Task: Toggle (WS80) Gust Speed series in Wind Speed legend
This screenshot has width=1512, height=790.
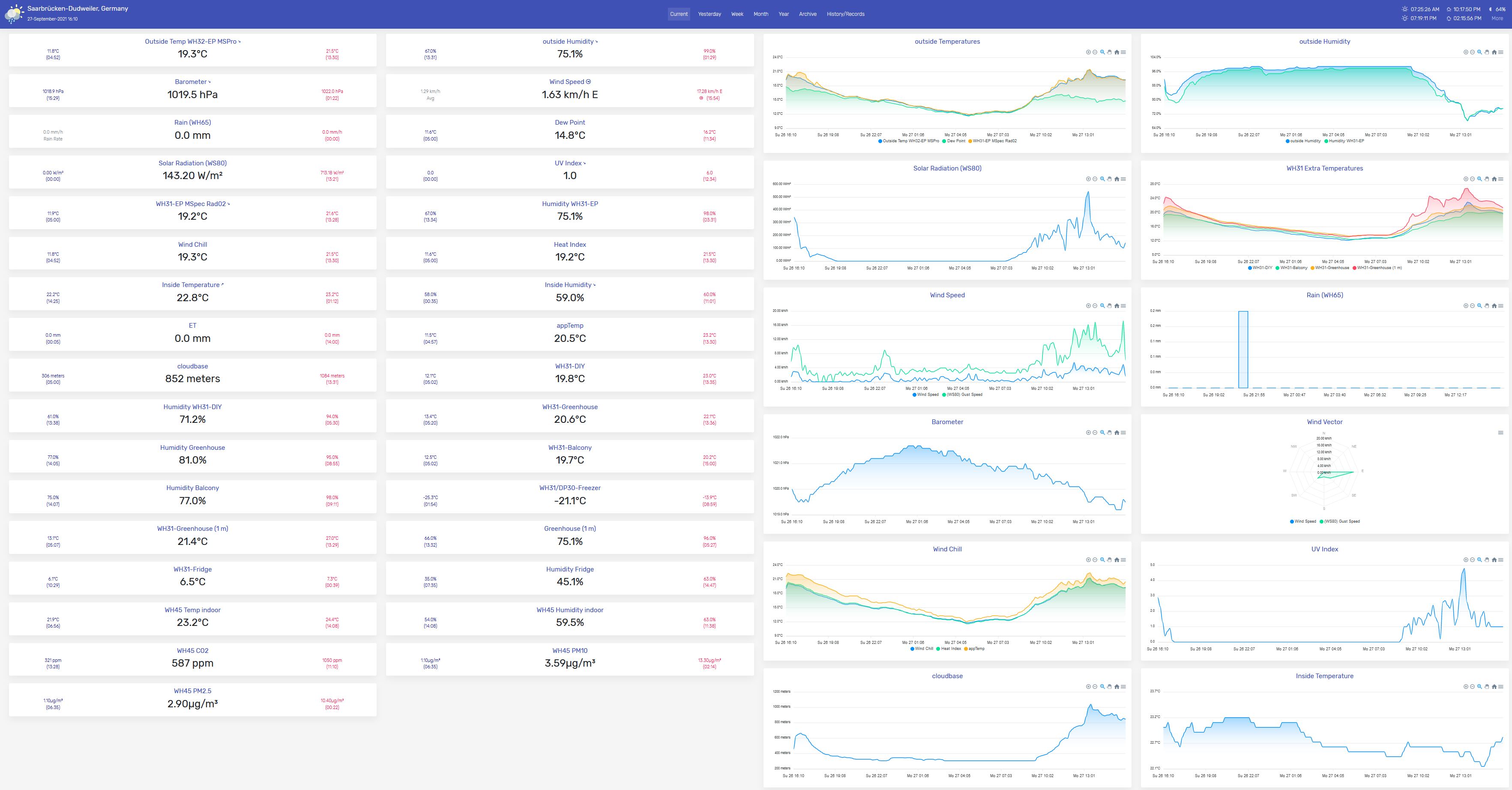Action: pos(964,395)
